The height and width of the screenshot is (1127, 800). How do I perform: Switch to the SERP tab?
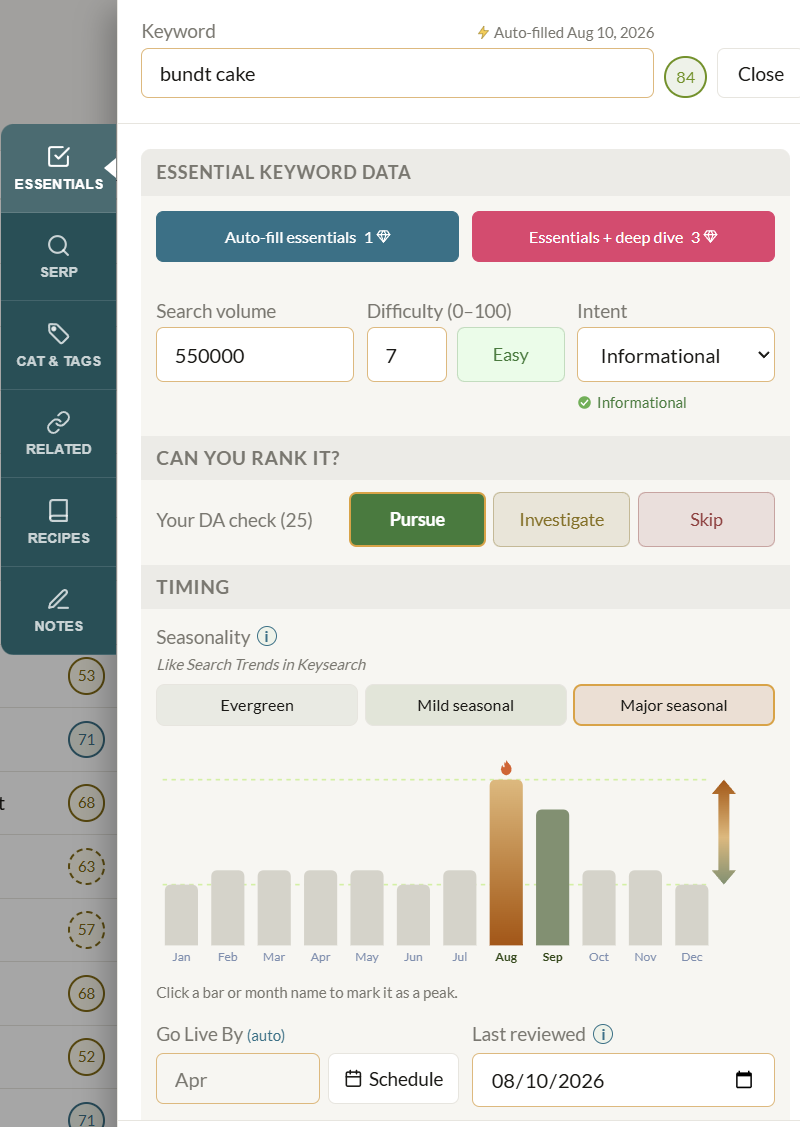tap(58, 257)
